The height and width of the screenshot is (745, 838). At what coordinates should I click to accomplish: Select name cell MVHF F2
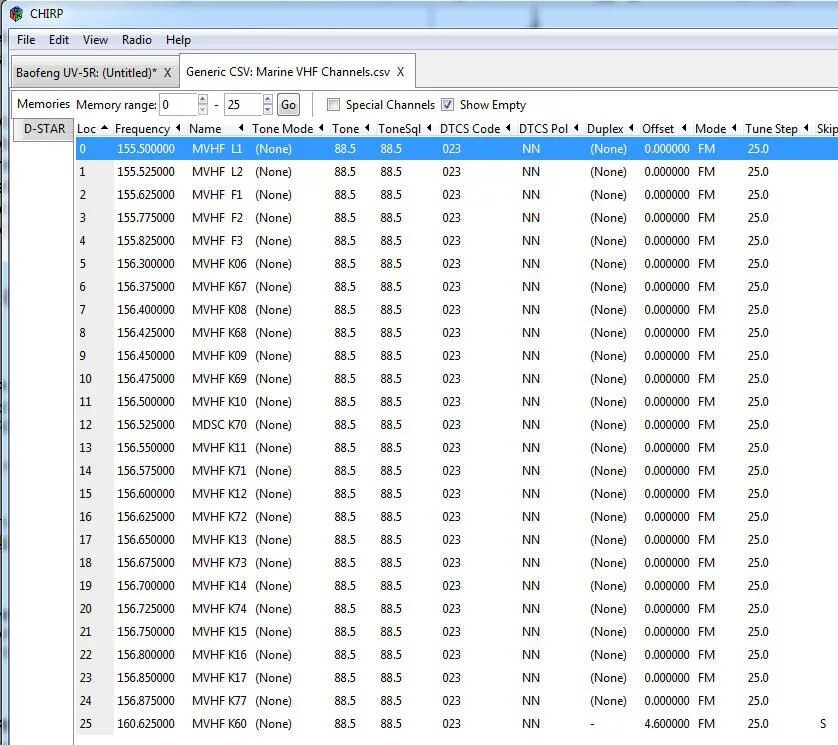click(218, 218)
